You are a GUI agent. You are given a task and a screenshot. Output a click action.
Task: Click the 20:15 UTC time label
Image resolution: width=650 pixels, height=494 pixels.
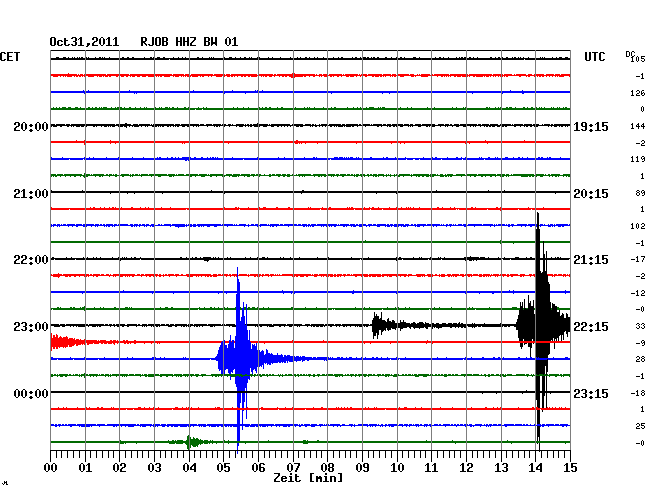(591, 194)
